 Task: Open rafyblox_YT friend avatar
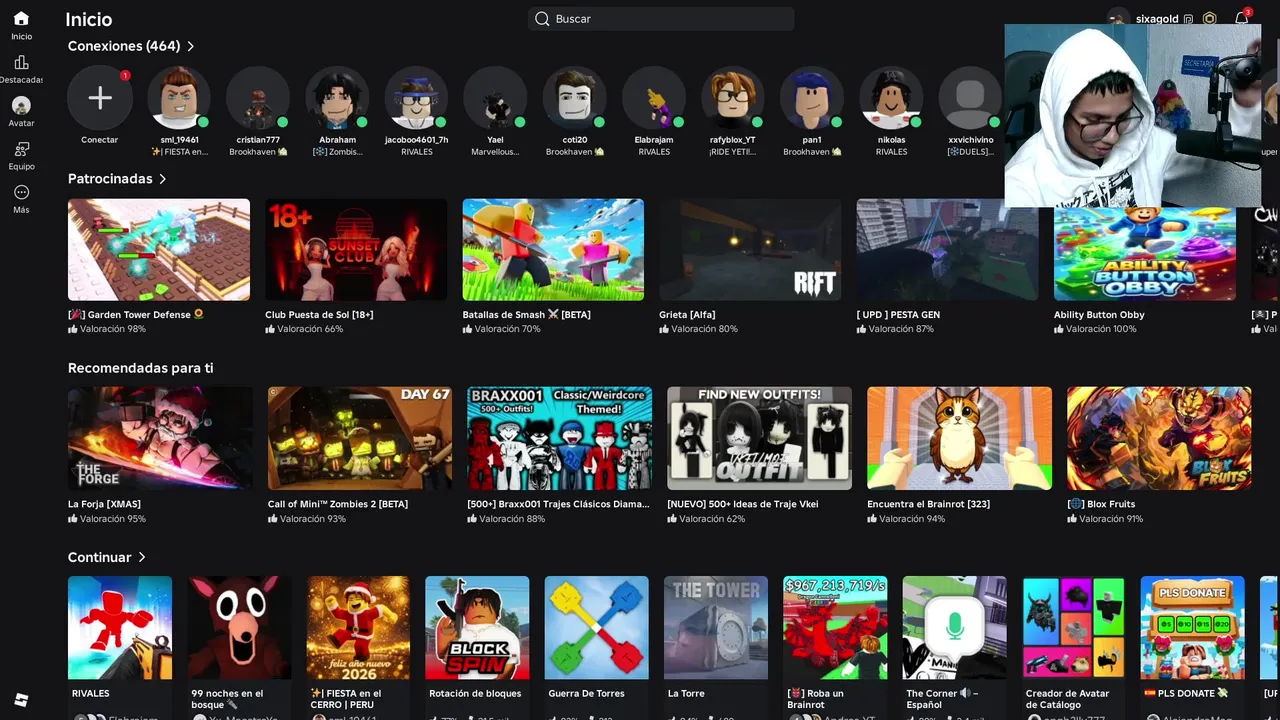(733, 97)
